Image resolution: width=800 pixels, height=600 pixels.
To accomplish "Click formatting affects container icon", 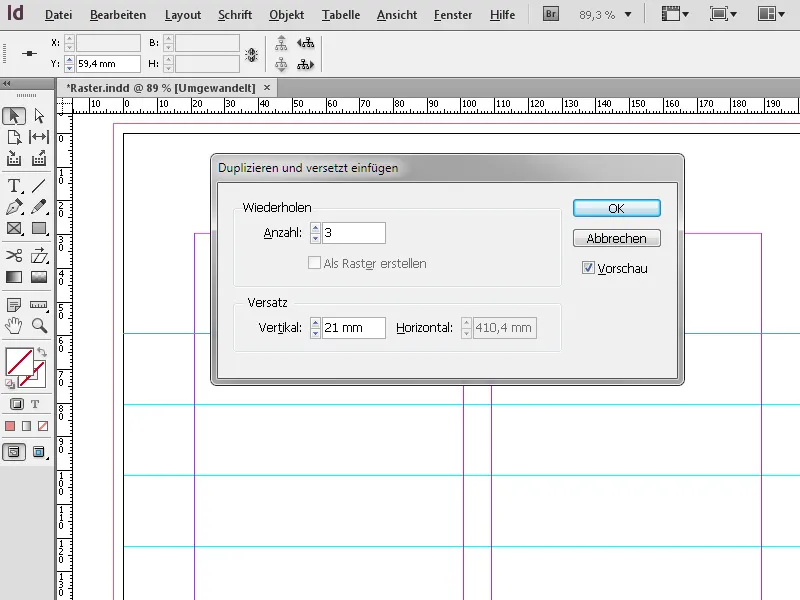I will coord(16,404).
